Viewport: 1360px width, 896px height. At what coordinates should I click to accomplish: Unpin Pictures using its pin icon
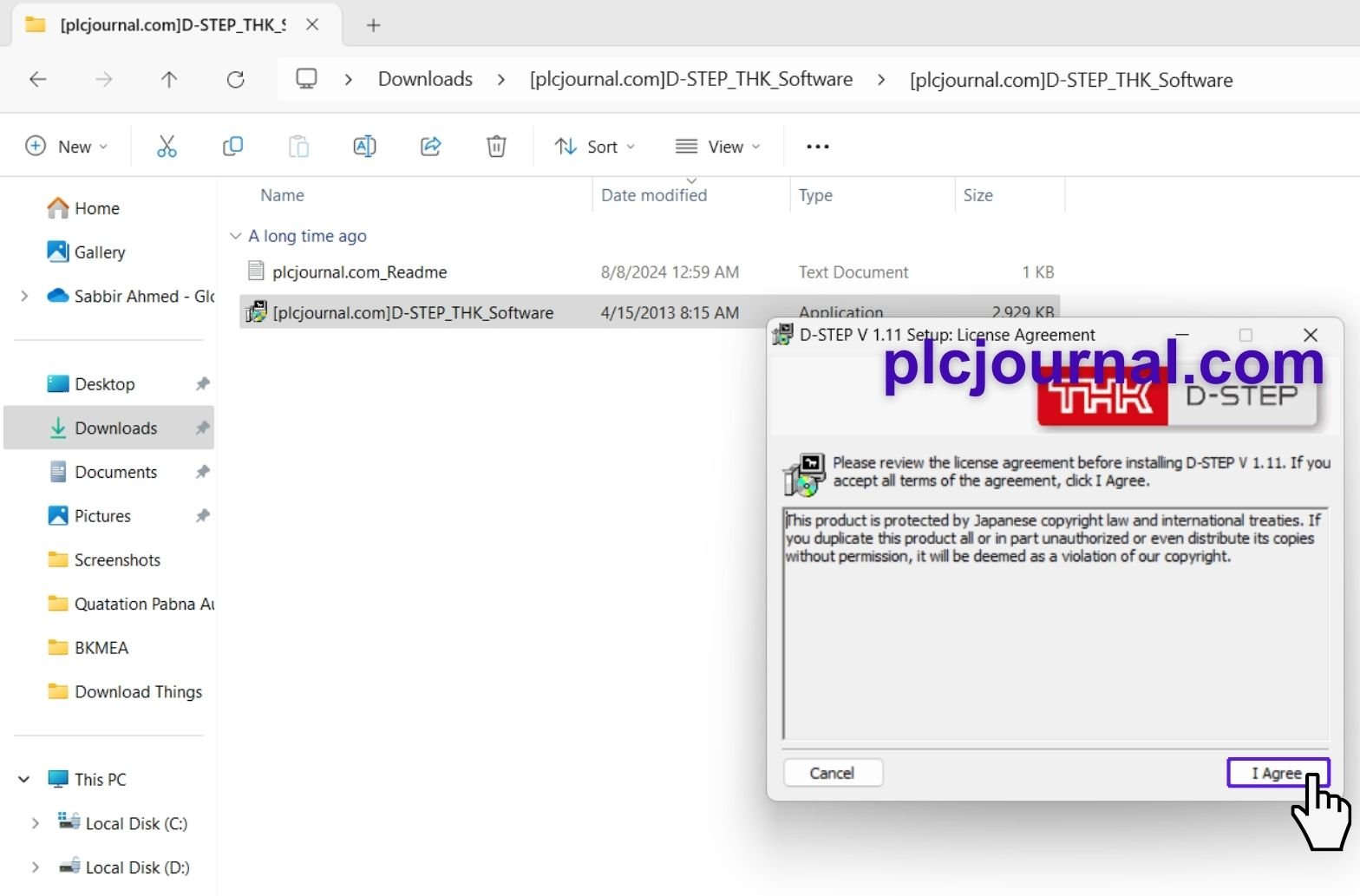(202, 516)
